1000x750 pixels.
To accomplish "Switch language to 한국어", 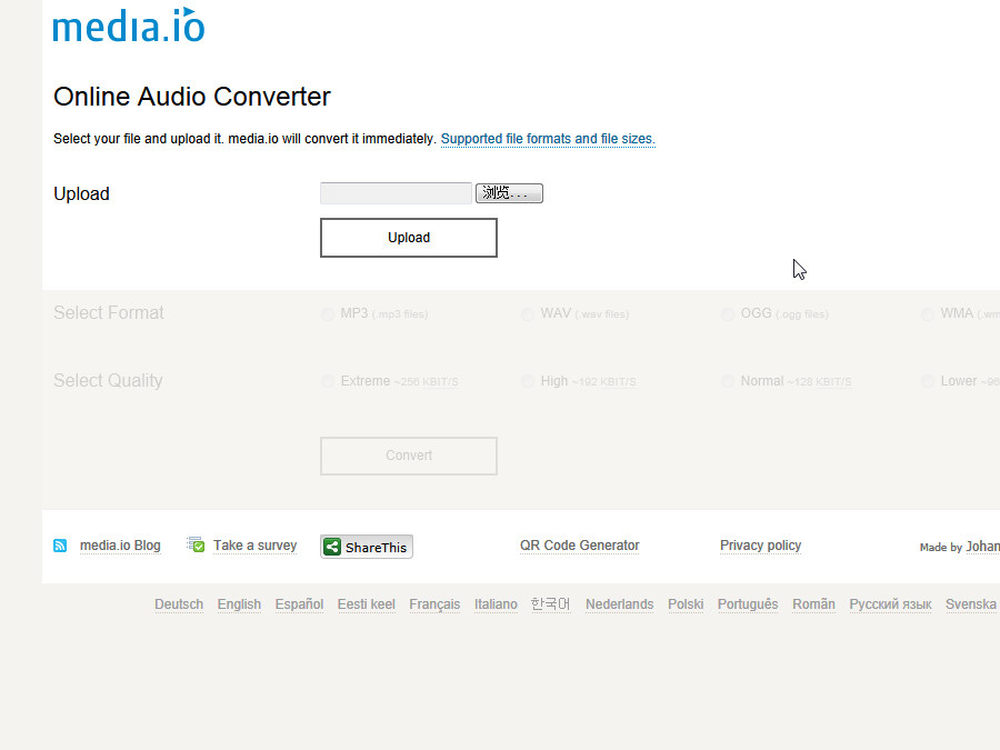I will [x=550, y=604].
